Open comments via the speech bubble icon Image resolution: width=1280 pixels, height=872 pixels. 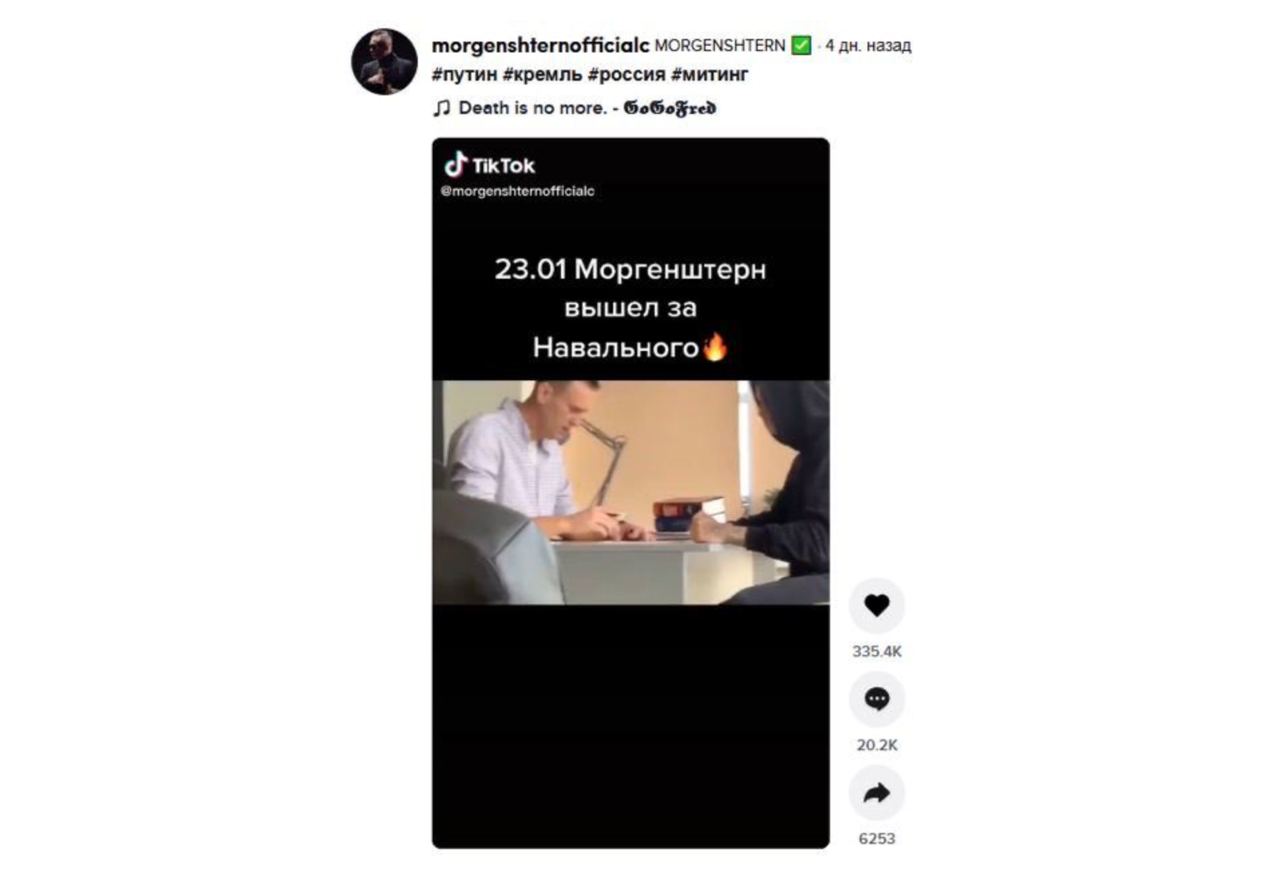pos(877,700)
